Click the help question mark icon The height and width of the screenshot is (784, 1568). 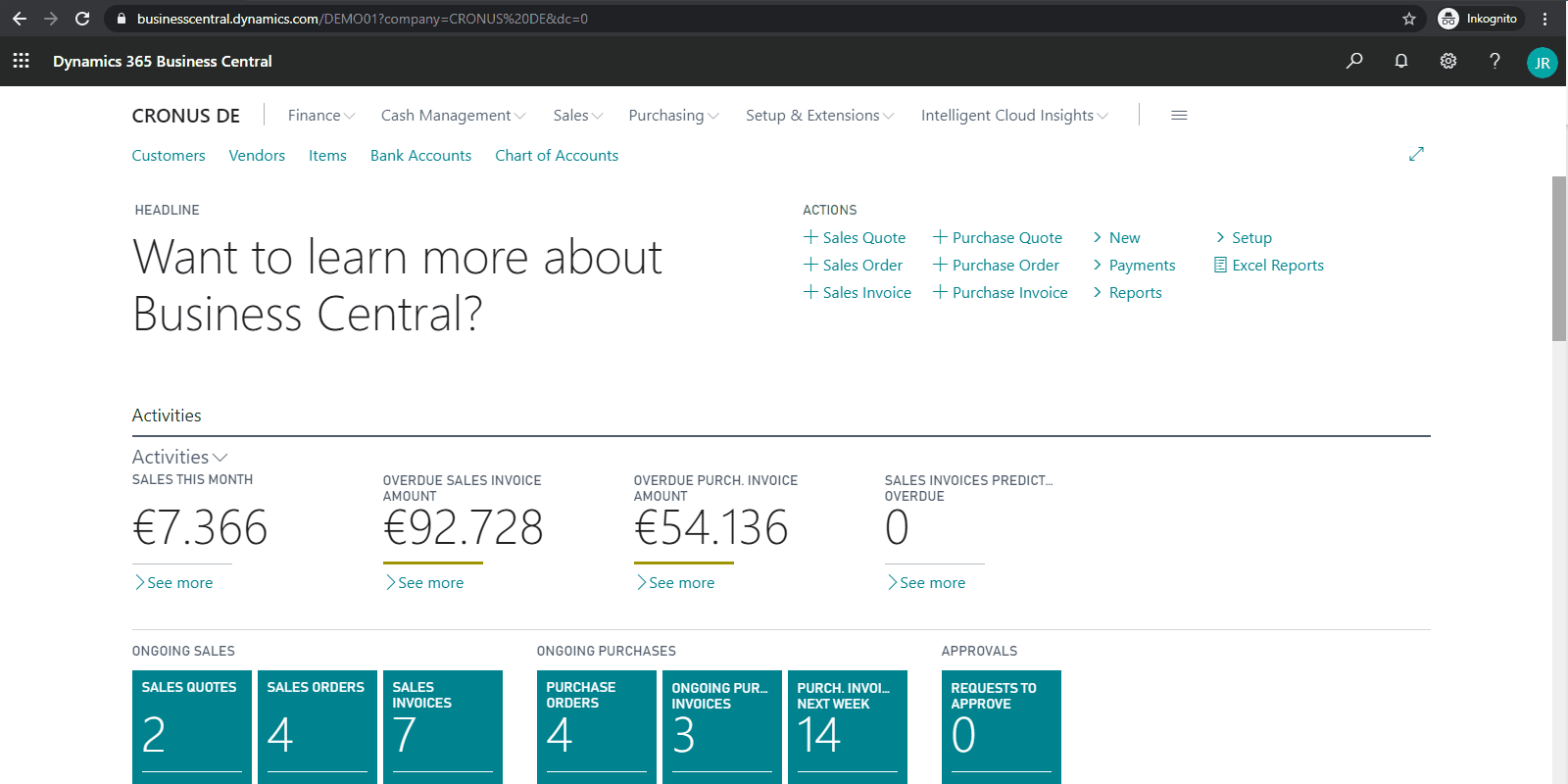tap(1494, 61)
